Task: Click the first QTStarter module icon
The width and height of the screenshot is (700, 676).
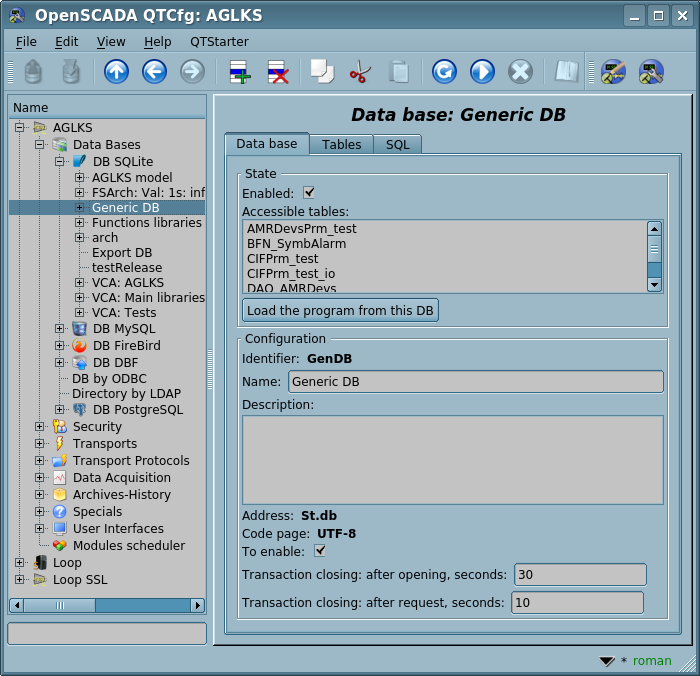Action: 613,71
